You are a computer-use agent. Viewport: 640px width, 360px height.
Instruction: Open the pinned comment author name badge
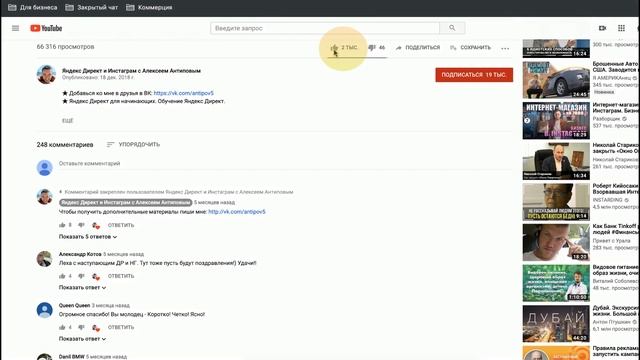click(x=125, y=202)
